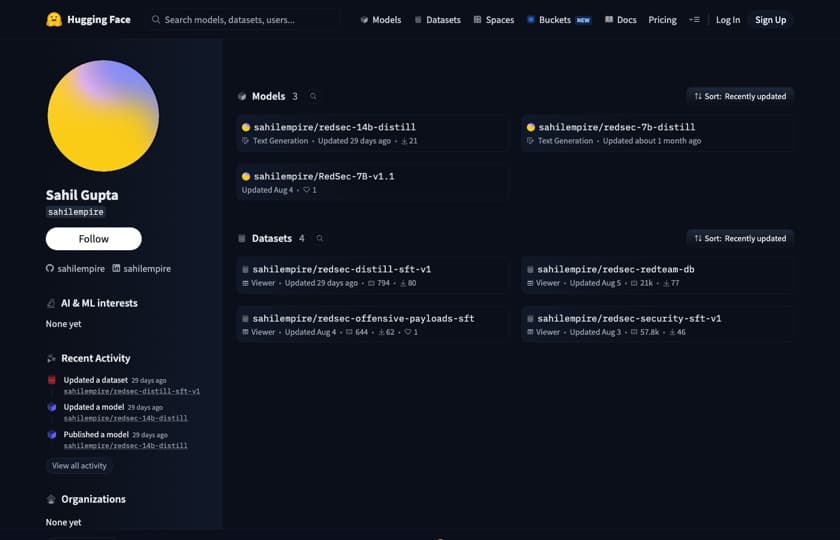Open the Spaces nav item
Viewport: 840px width, 540px height.
click(494, 20)
